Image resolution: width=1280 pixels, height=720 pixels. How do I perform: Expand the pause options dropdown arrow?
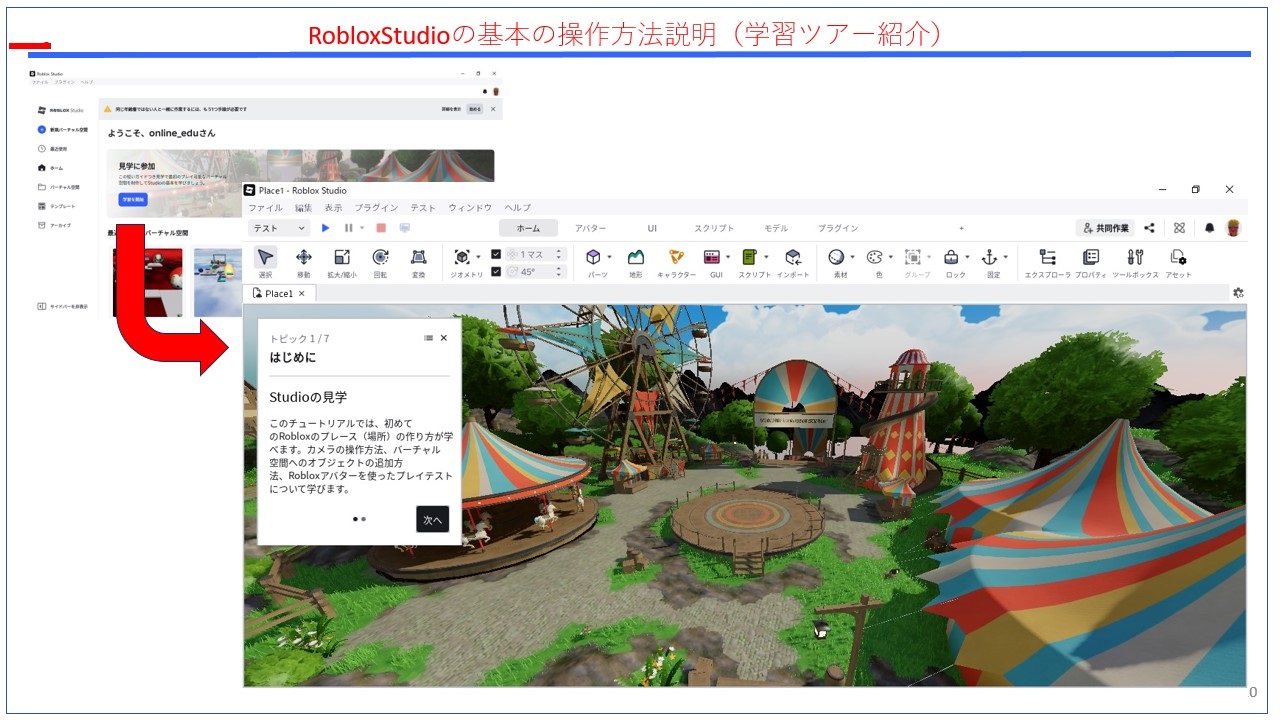coord(362,228)
